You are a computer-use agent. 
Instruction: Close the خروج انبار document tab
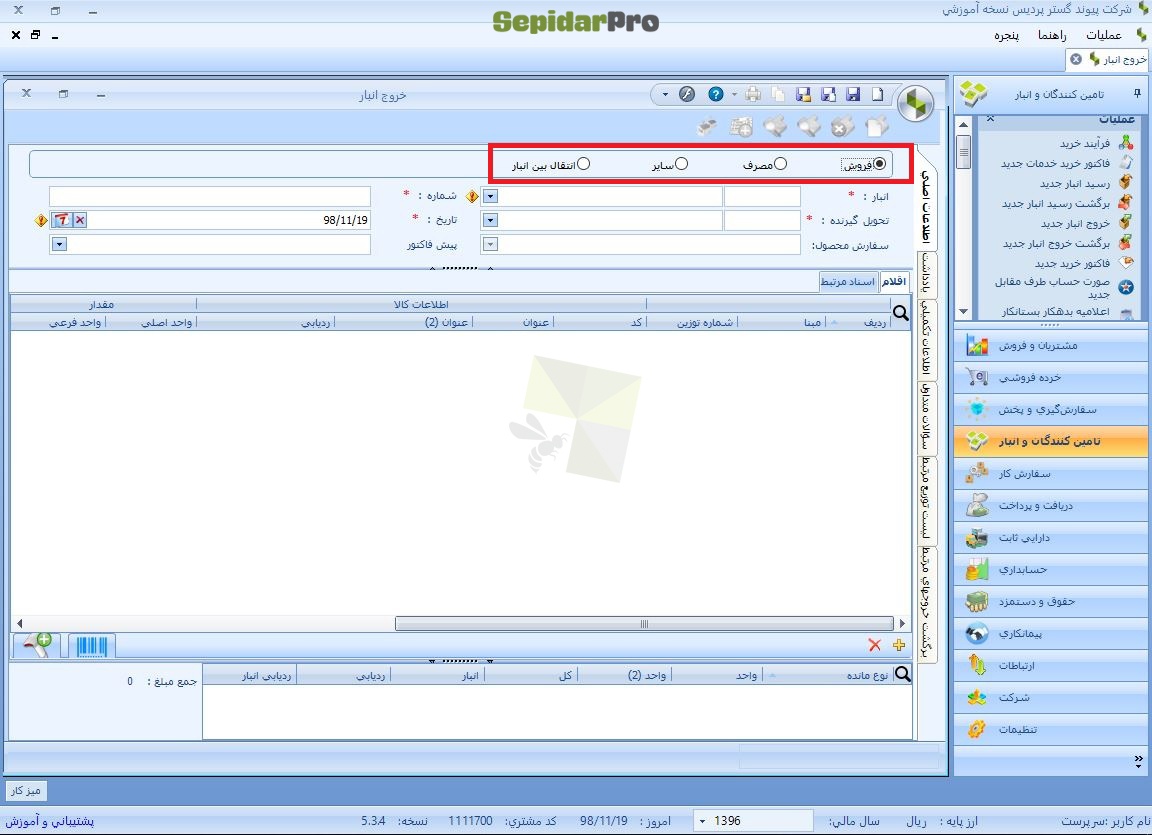[x=1076, y=59]
